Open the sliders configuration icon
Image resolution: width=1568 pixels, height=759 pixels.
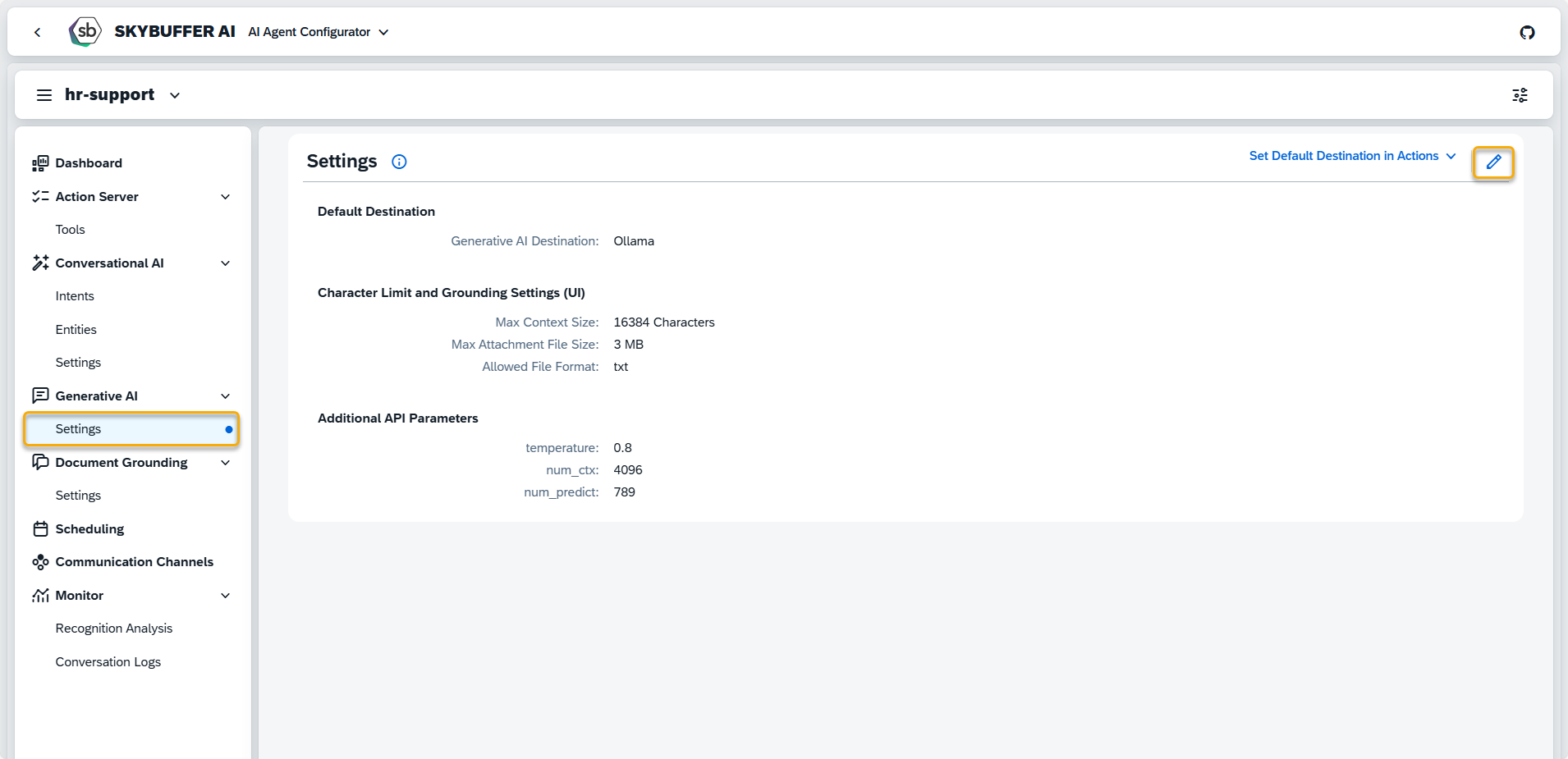(1520, 95)
